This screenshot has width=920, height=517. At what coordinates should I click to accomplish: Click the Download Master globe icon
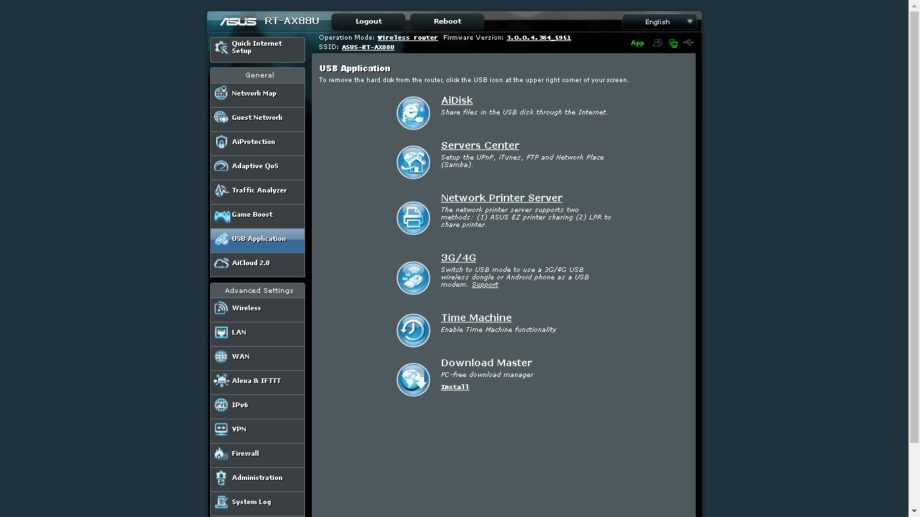(x=413, y=379)
